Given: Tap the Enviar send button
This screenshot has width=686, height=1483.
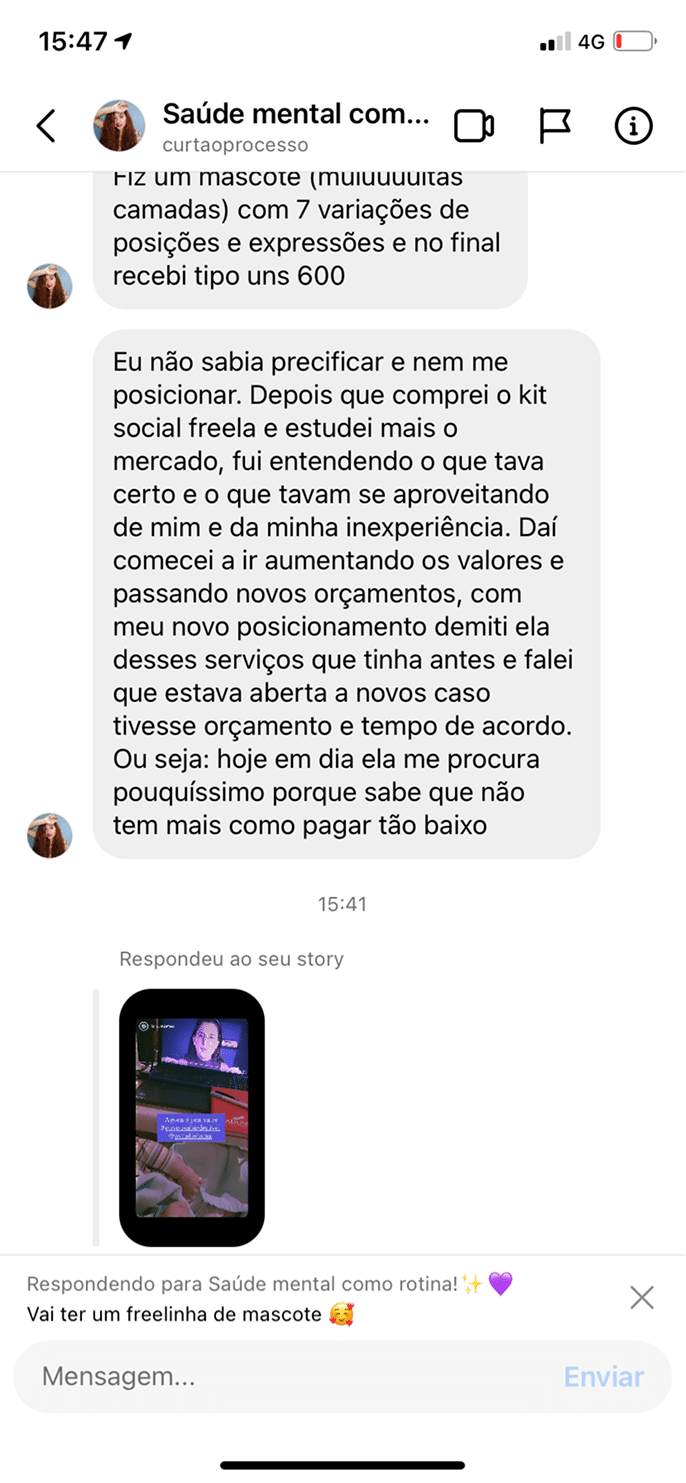Looking at the screenshot, I should point(604,1377).
